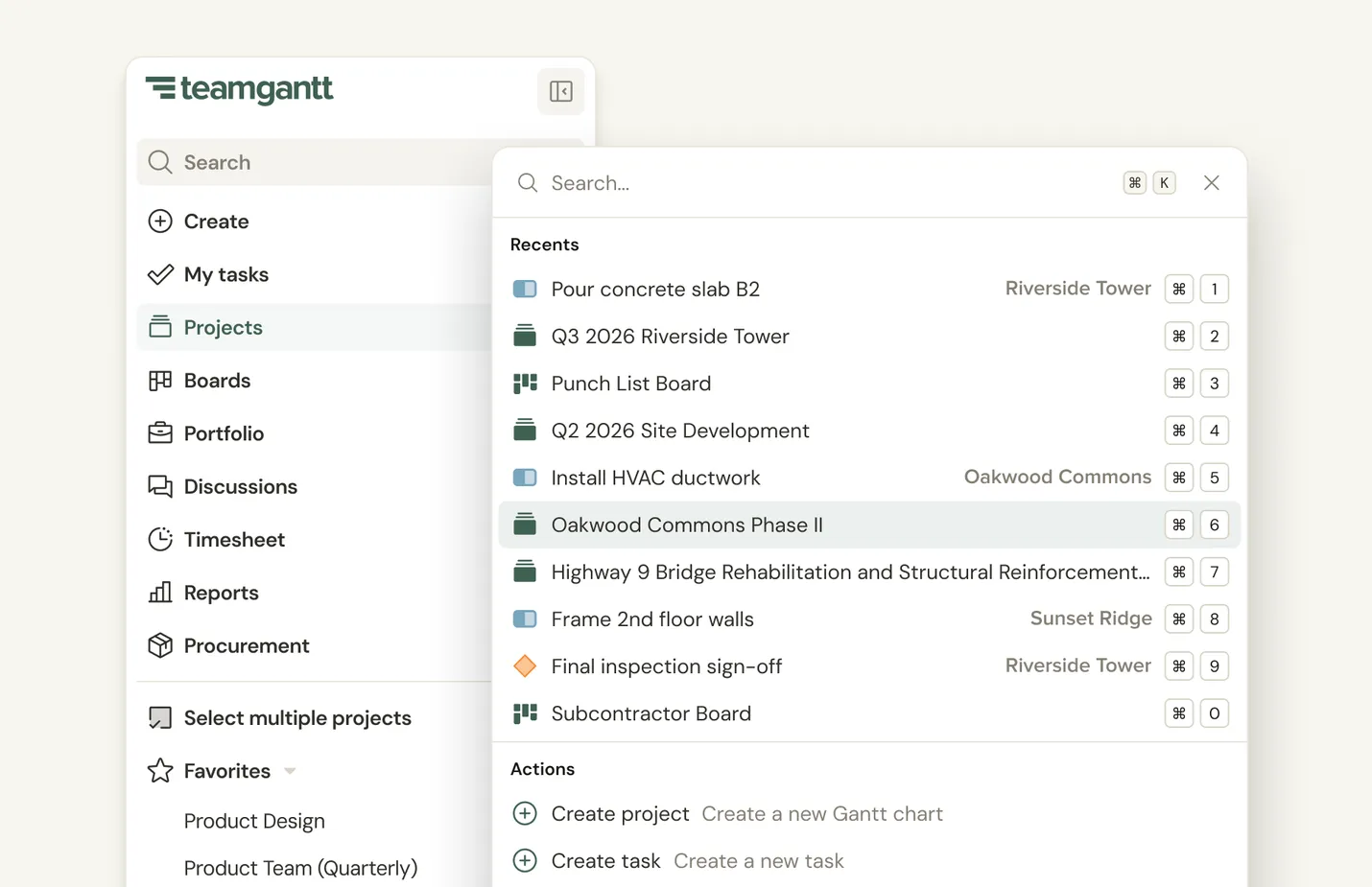Collapse the Favorites list arrow
Screen dimensions: 1372x887
point(290,771)
